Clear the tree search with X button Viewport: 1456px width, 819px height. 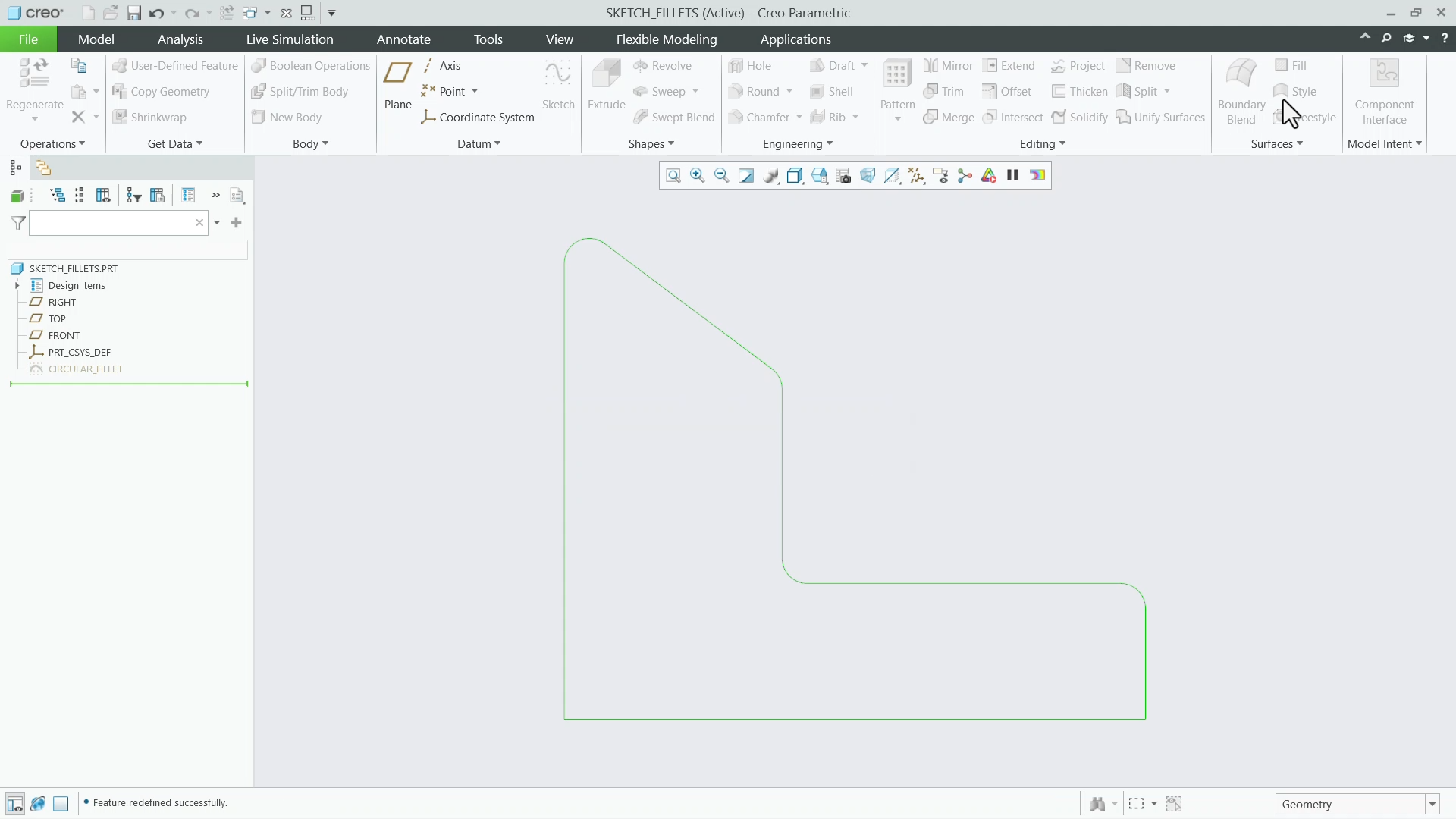coord(199,223)
